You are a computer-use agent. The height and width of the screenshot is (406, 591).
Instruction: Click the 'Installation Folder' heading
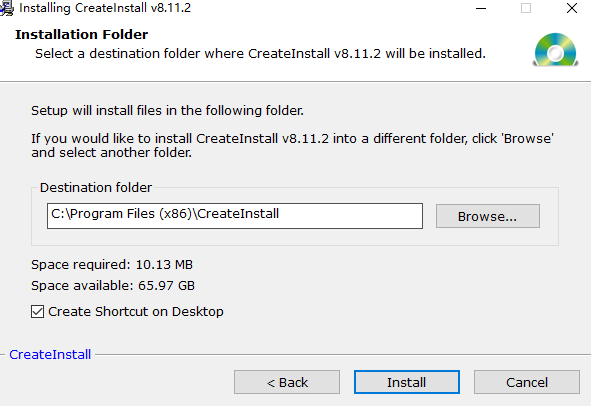(x=81, y=34)
